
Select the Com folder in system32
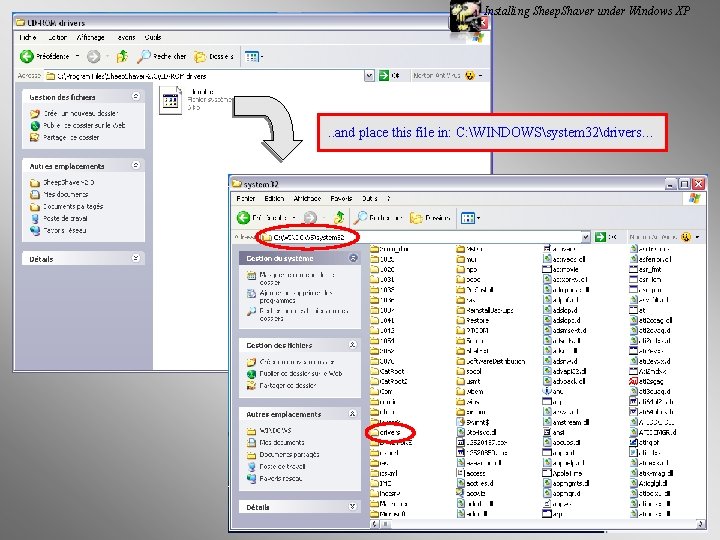(x=382, y=392)
